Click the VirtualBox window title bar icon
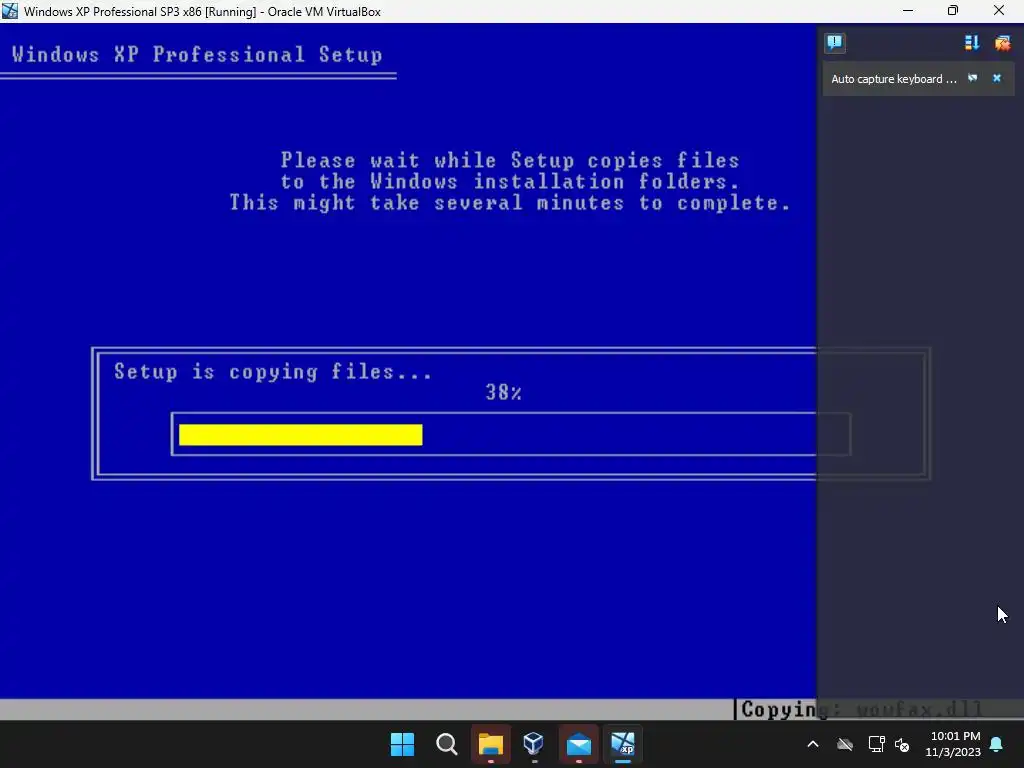The height and width of the screenshot is (768, 1024). tap(10, 11)
